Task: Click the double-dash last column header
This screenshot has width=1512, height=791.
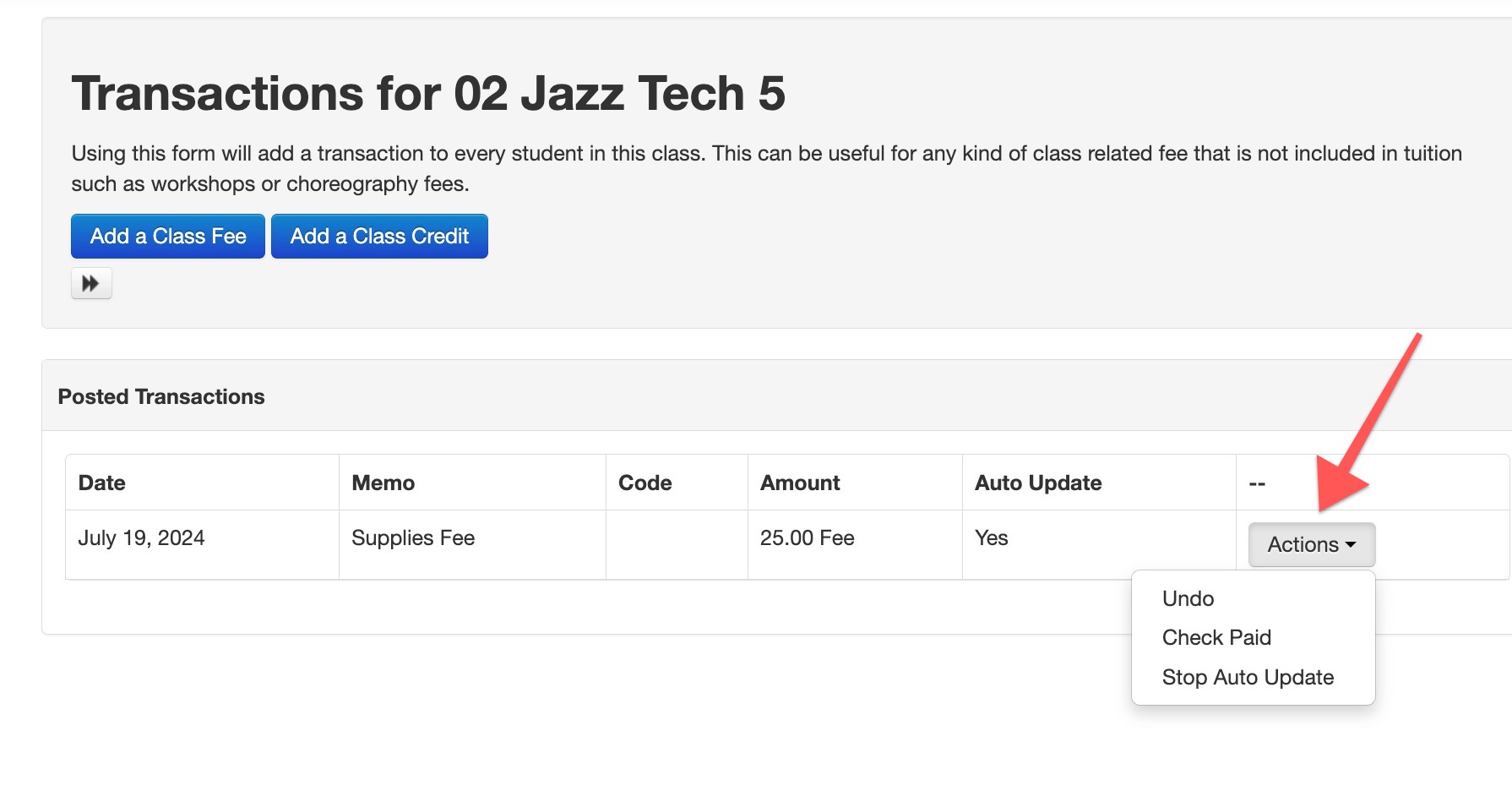Action: pos(1257,484)
